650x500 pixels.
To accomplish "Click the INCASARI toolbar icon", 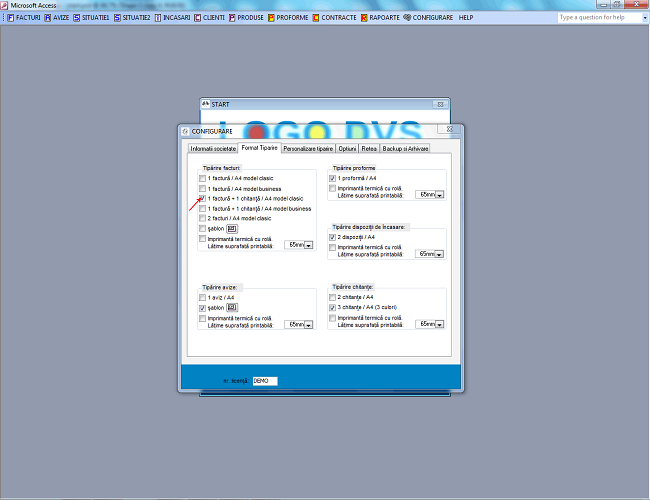I will (x=158, y=17).
